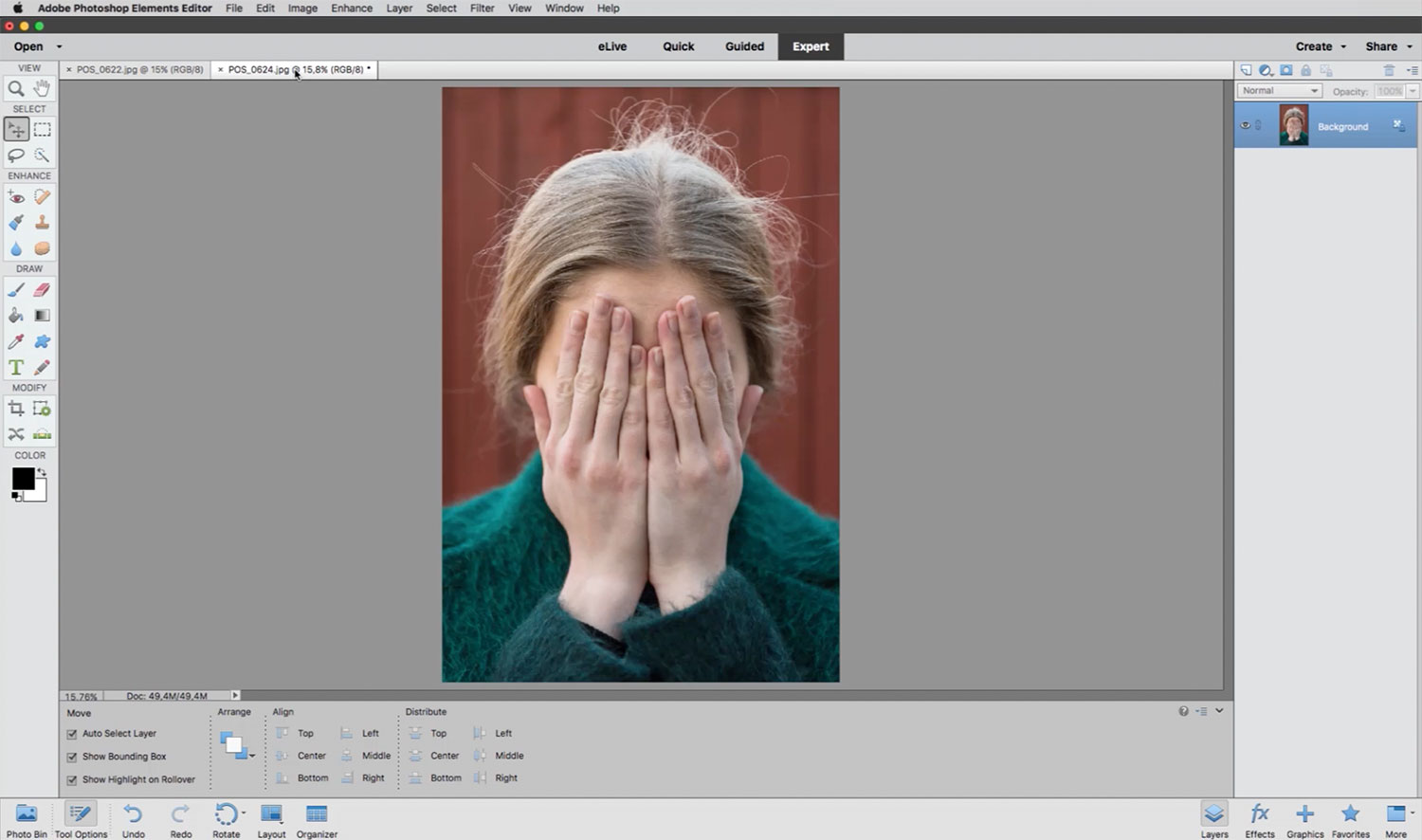Uncheck Auto Select Layer
Viewport: 1422px width, 840px height.
click(x=72, y=734)
